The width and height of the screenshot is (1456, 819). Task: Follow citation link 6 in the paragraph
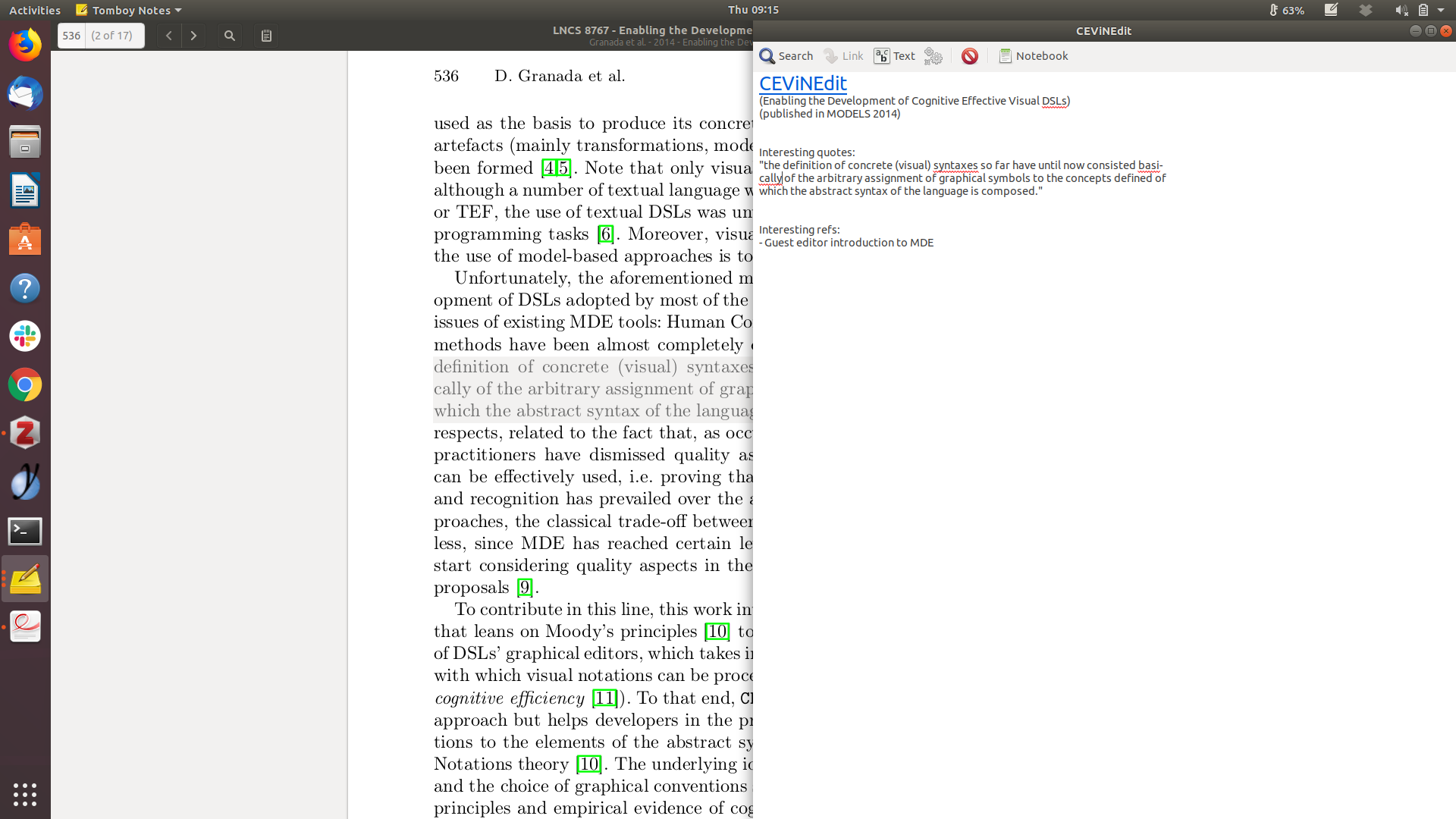tap(605, 234)
